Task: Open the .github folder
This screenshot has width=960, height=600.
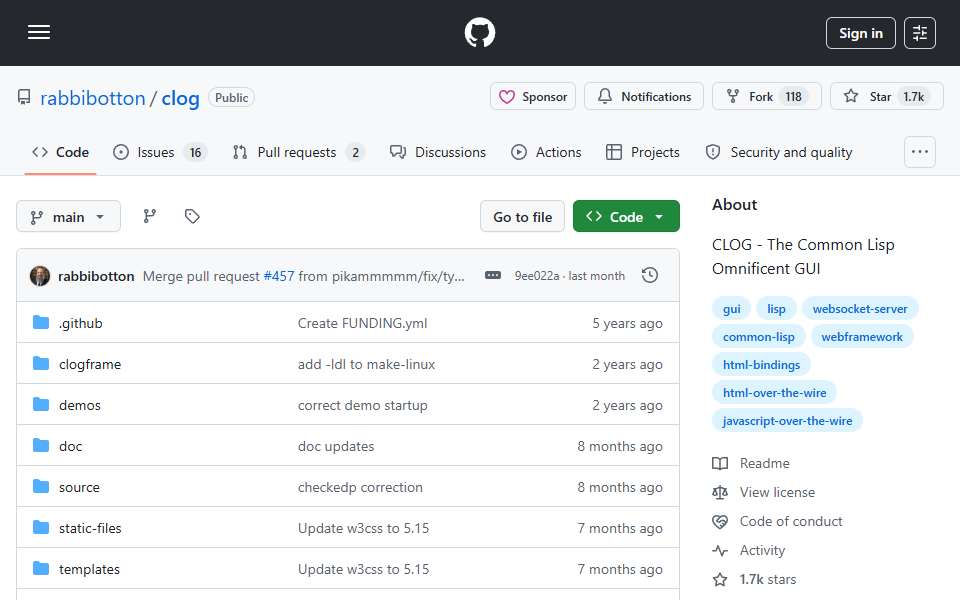Action: [80, 323]
